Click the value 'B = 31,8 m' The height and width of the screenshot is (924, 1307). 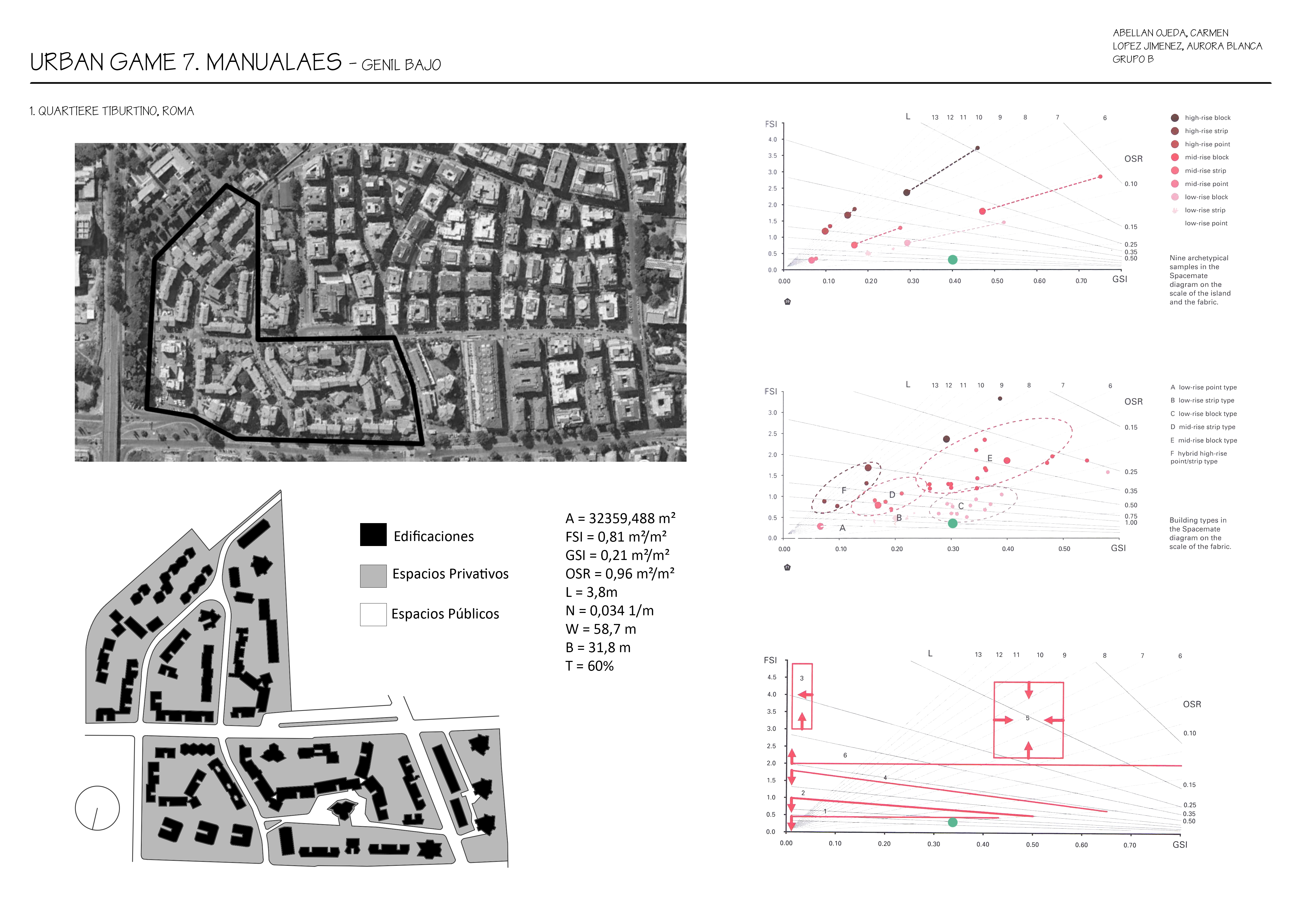tap(598, 647)
